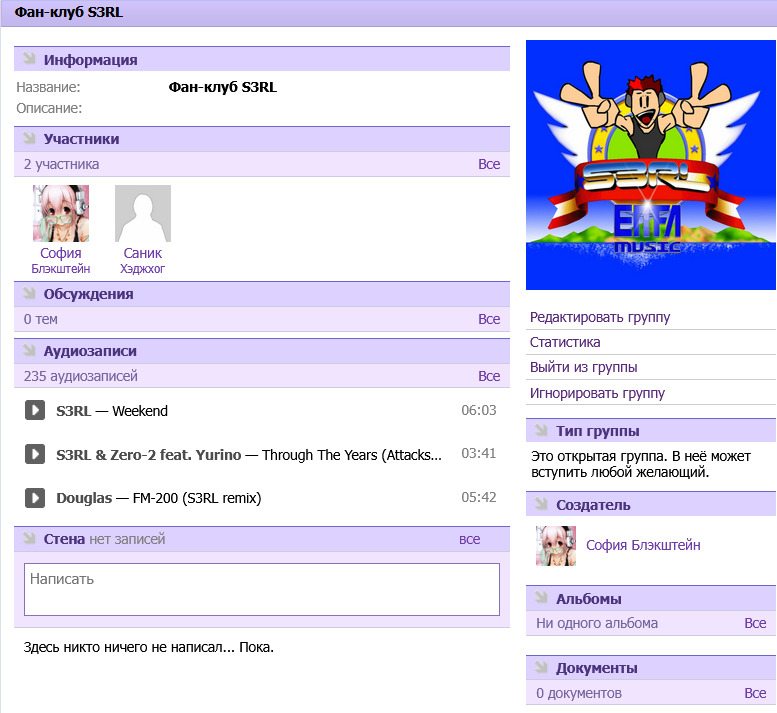Open Редактировать группу
The width and height of the screenshot is (777, 713).
[600, 317]
